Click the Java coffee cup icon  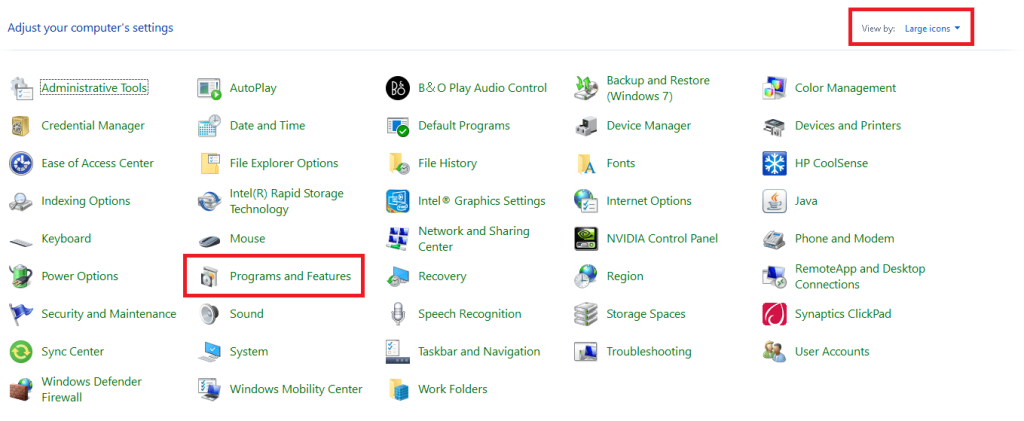(774, 201)
